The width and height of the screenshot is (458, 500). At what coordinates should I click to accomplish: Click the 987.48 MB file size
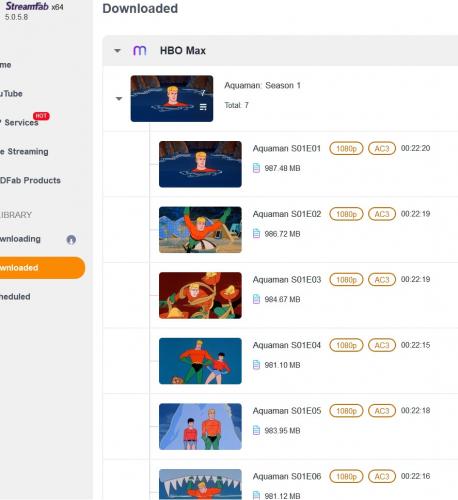point(282,168)
